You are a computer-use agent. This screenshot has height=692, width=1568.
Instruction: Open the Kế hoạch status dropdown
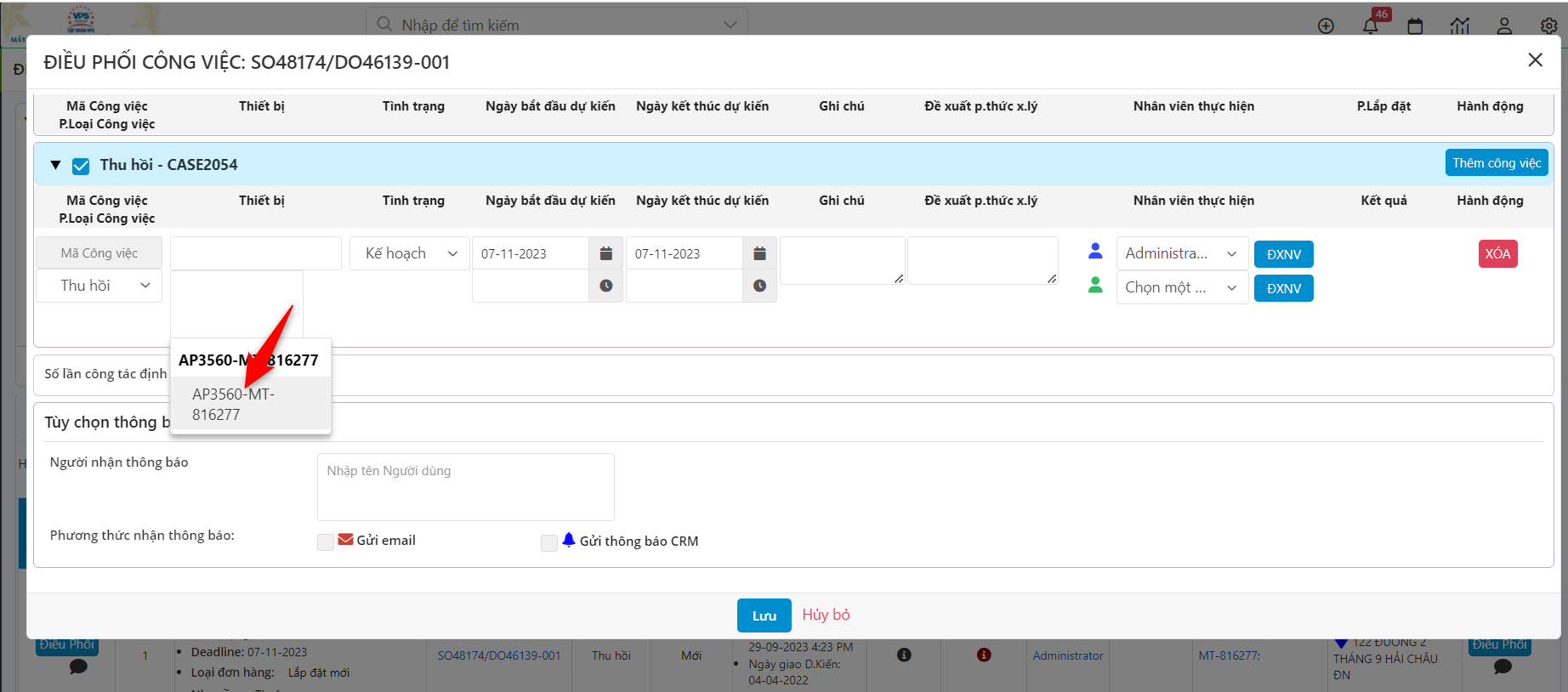tap(410, 253)
